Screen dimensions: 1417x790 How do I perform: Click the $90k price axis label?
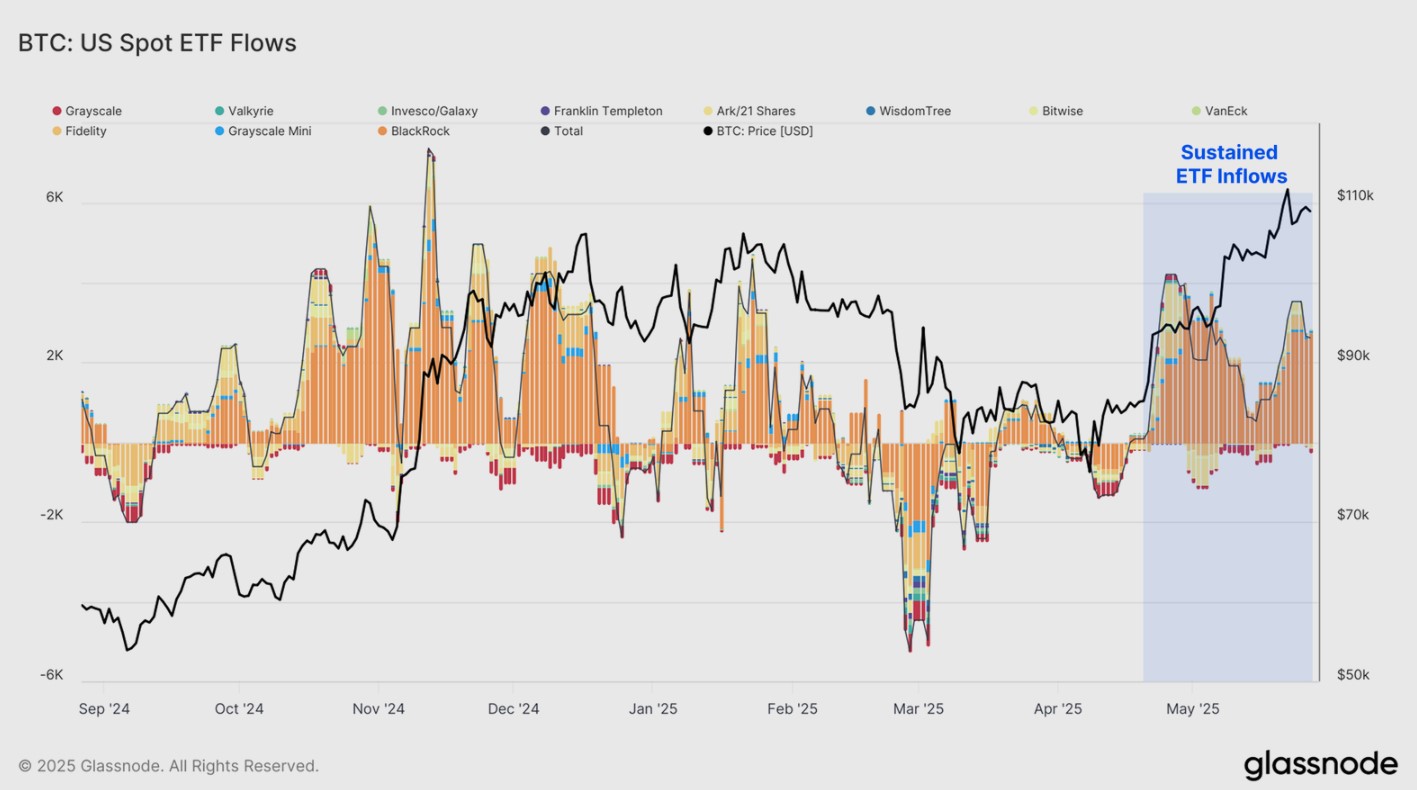[1354, 356]
